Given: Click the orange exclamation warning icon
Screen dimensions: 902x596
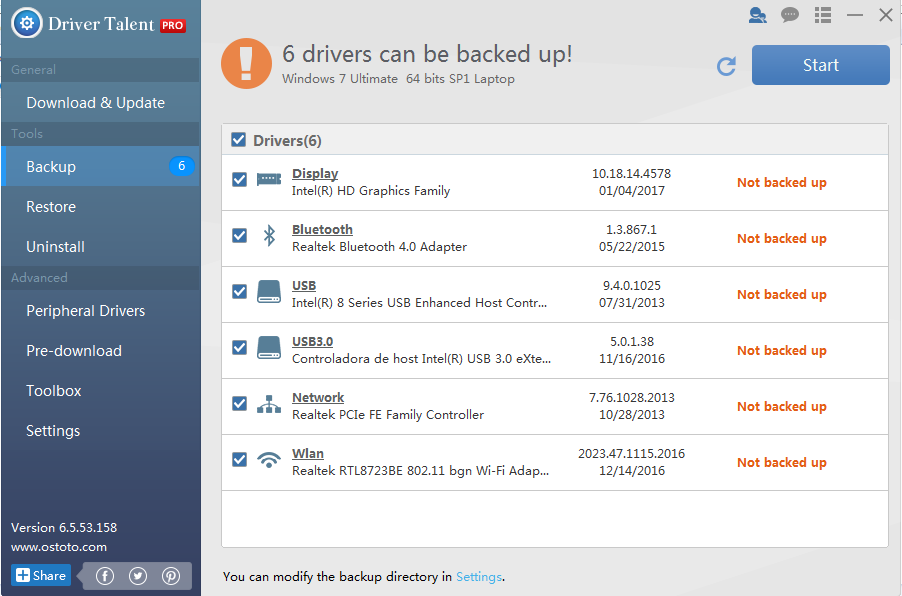Looking at the screenshot, I should pyautogui.click(x=246, y=63).
